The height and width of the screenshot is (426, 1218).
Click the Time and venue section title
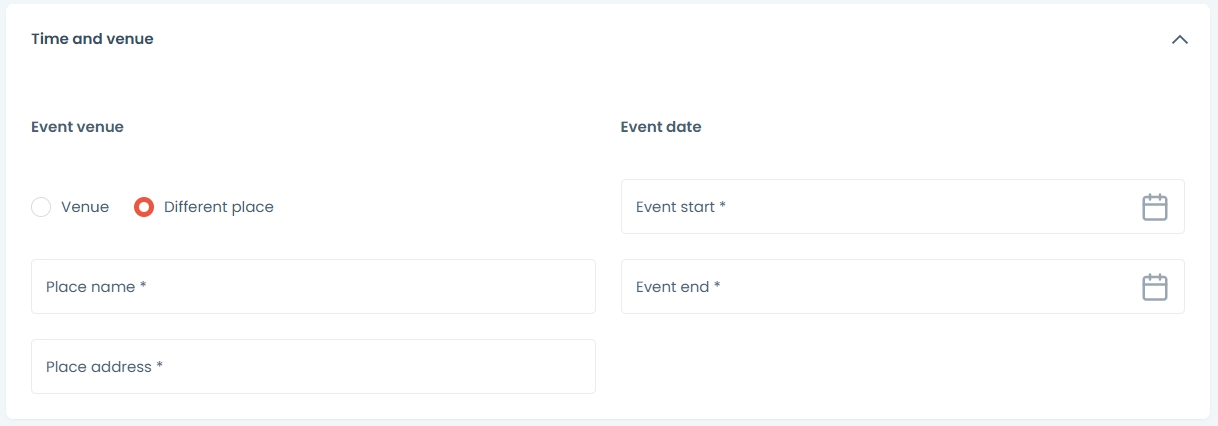tap(92, 39)
